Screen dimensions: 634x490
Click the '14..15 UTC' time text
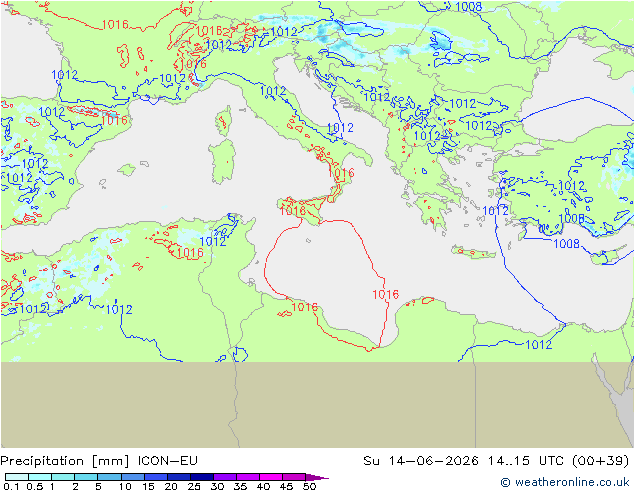pos(526,461)
